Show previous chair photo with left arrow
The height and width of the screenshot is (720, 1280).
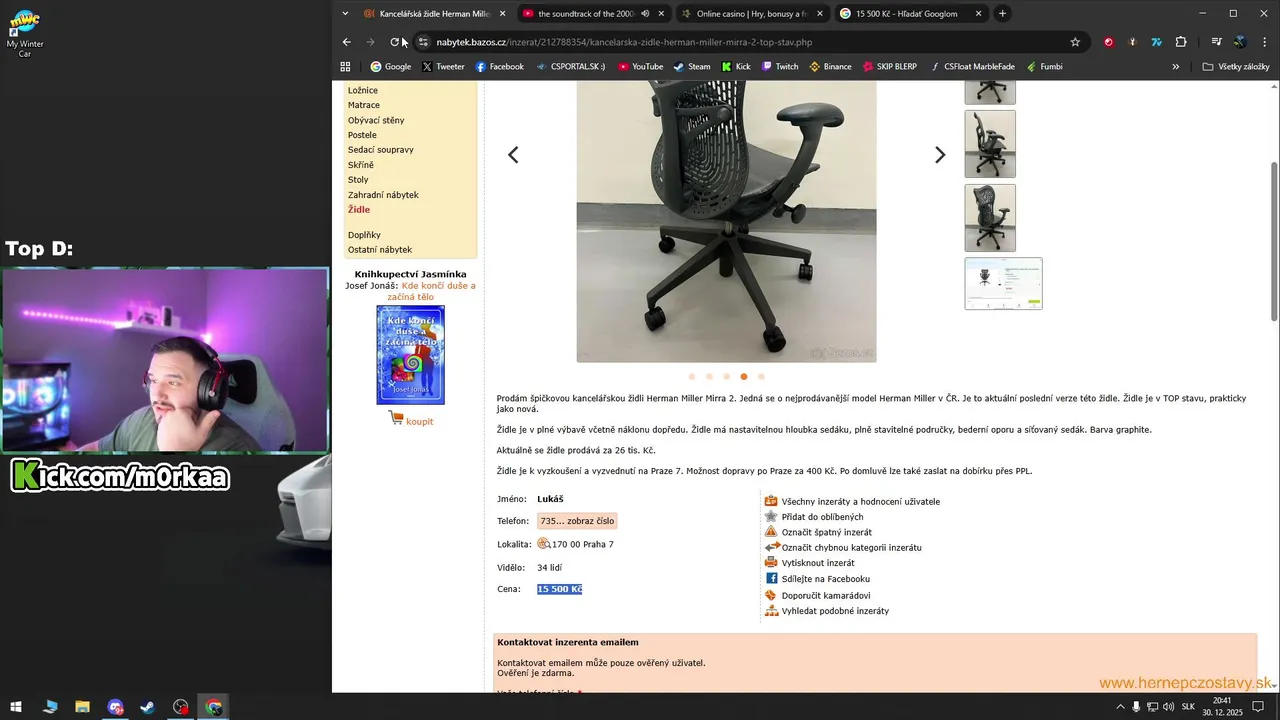[513, 155]
